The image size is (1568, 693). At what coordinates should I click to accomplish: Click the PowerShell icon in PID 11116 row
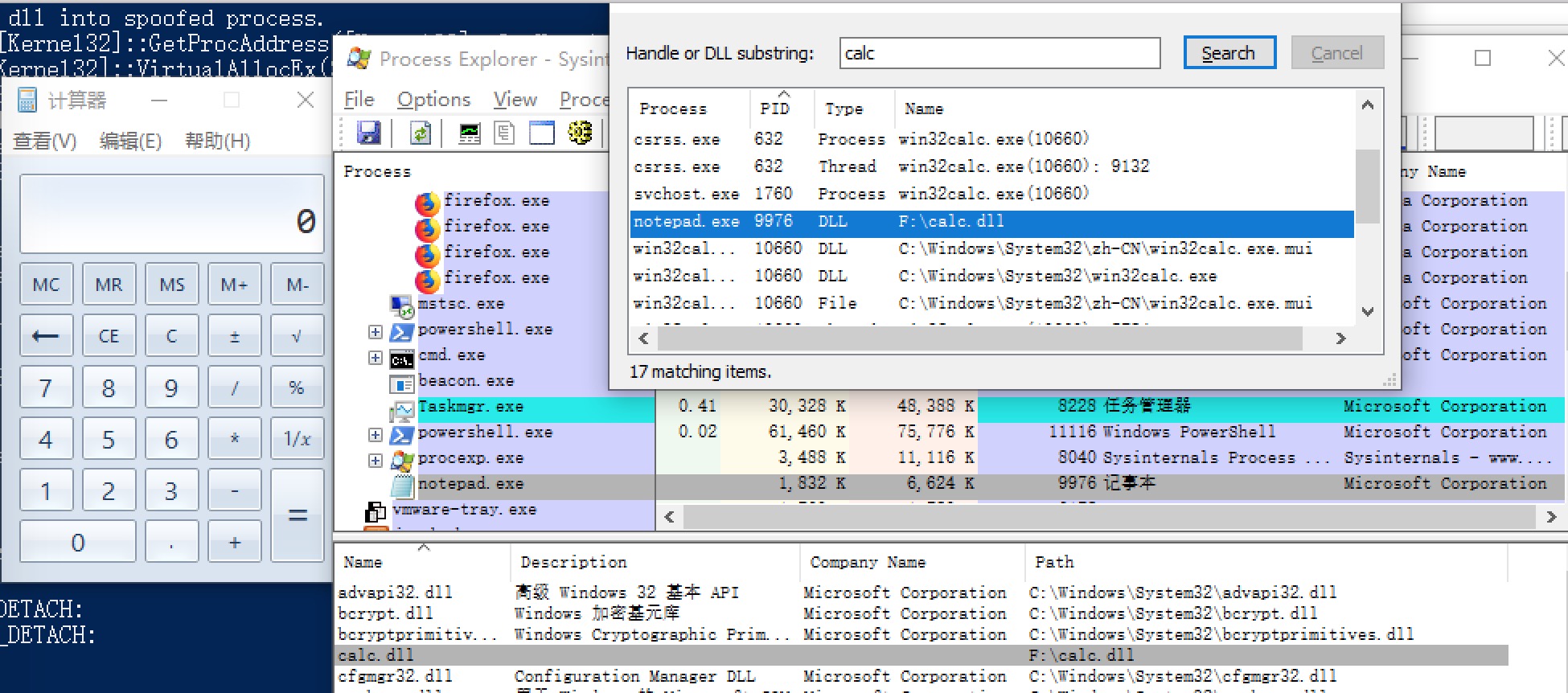click(401, 434)
